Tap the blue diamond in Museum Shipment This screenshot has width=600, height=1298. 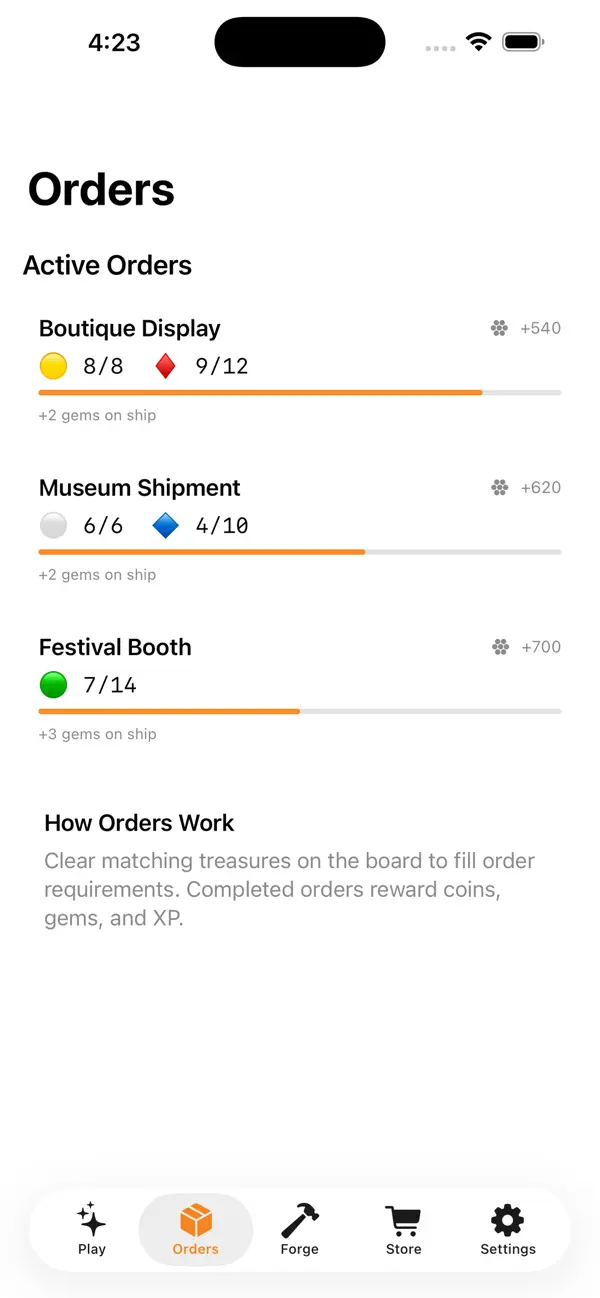[166, 525]
